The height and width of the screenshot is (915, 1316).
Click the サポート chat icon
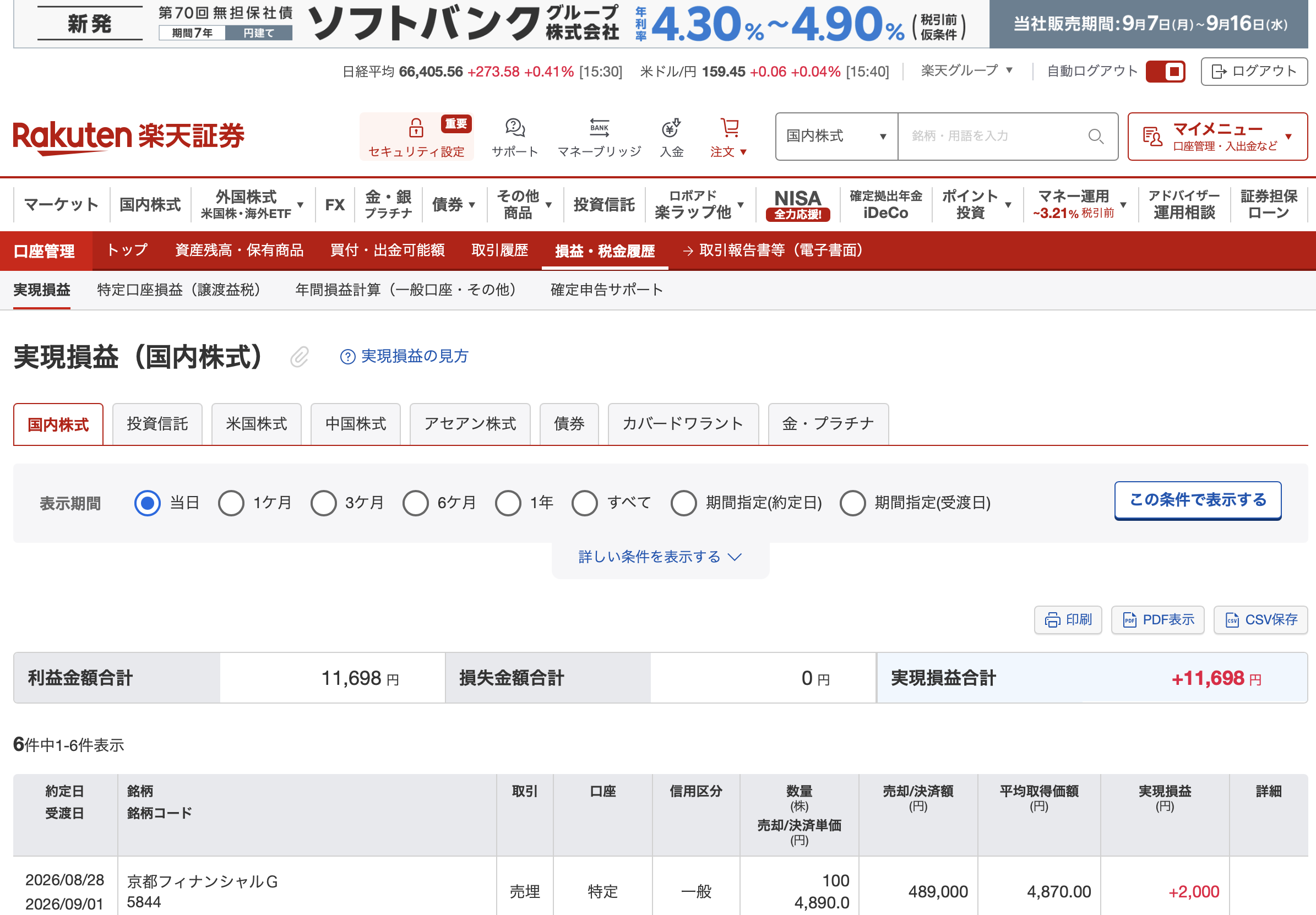pyautogui.click(x=515, y=128)
